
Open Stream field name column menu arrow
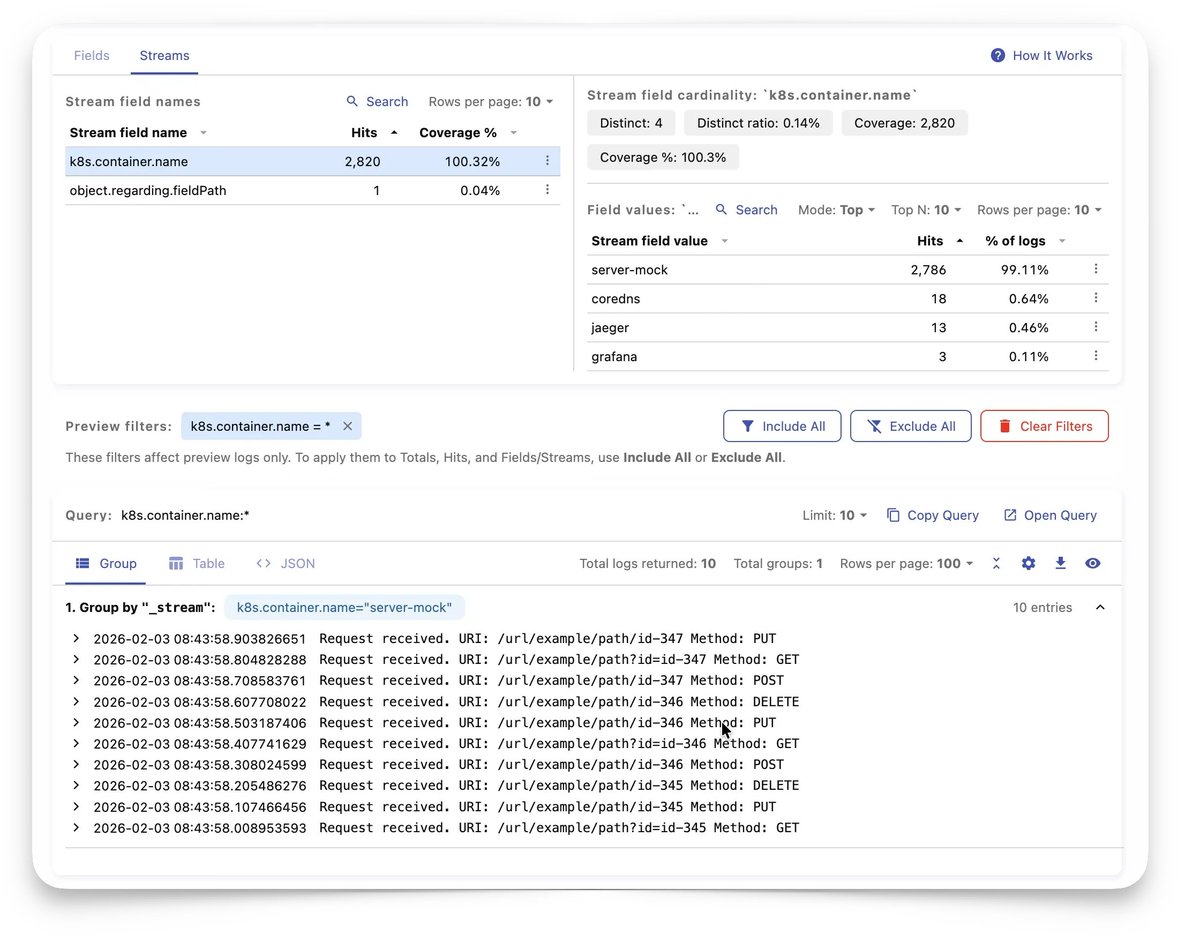204,133
